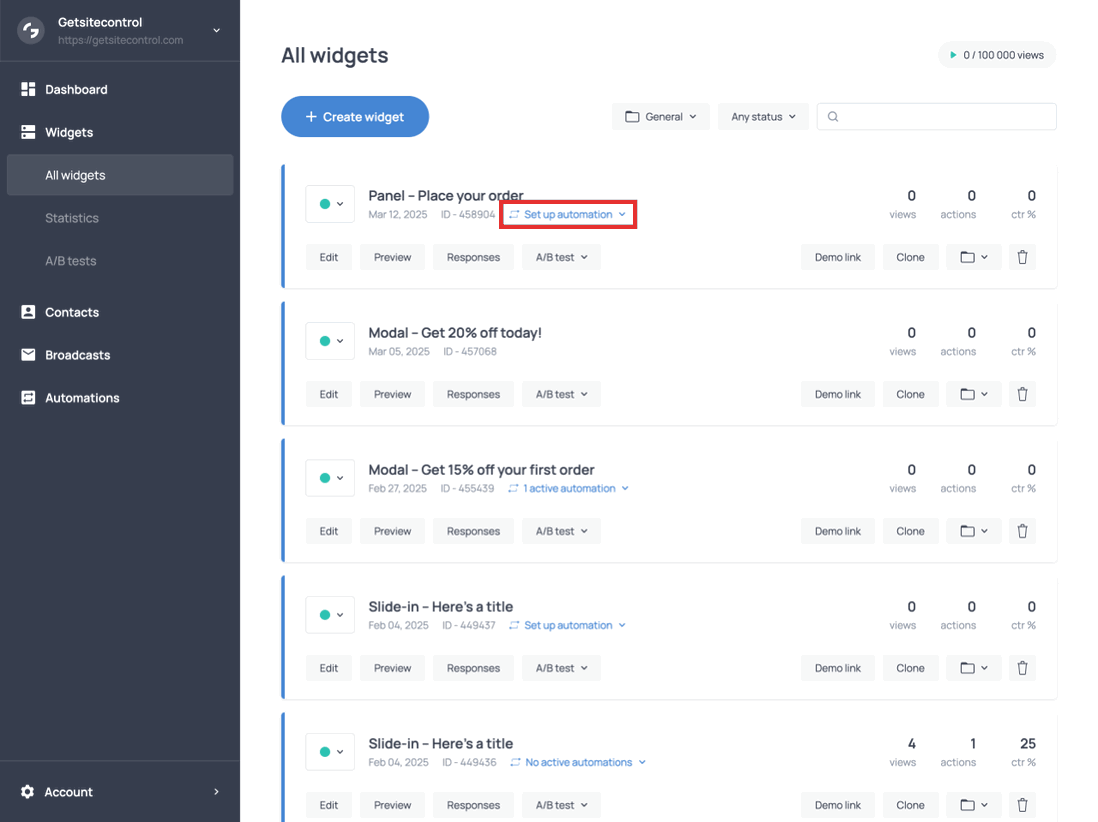
Task: Open the Contacts section
Action: pyautogui.click(x=71, y=312)
